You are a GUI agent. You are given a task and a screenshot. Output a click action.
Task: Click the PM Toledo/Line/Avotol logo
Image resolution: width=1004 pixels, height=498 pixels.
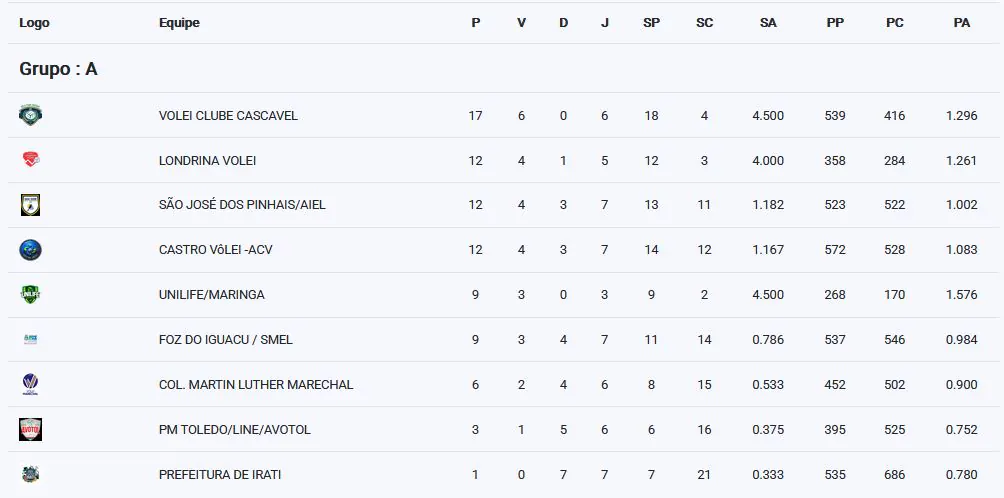(30, 430)
